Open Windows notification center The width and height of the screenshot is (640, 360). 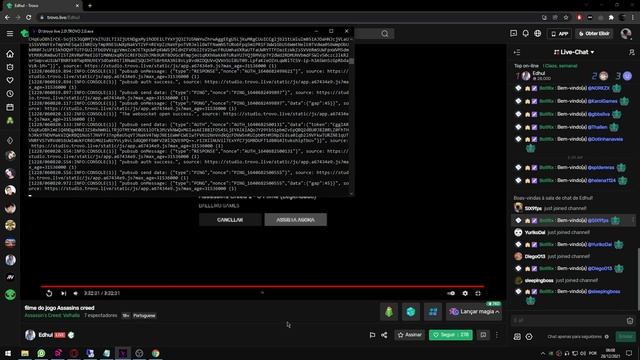(629, 353)
